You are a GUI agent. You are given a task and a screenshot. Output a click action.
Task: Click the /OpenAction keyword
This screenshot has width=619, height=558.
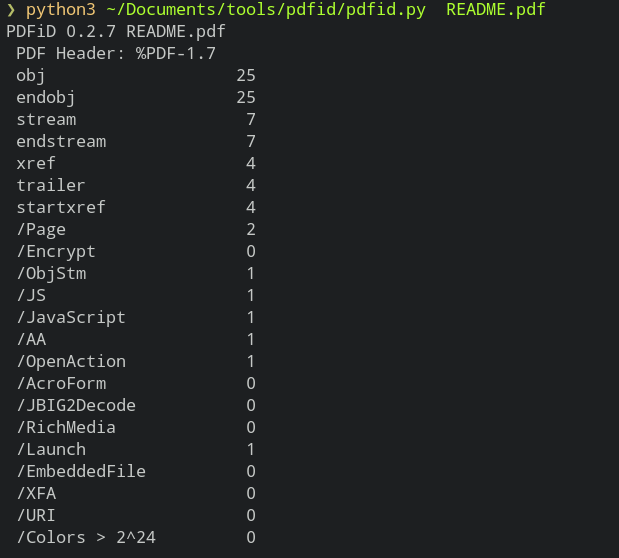tap(71, 362)
